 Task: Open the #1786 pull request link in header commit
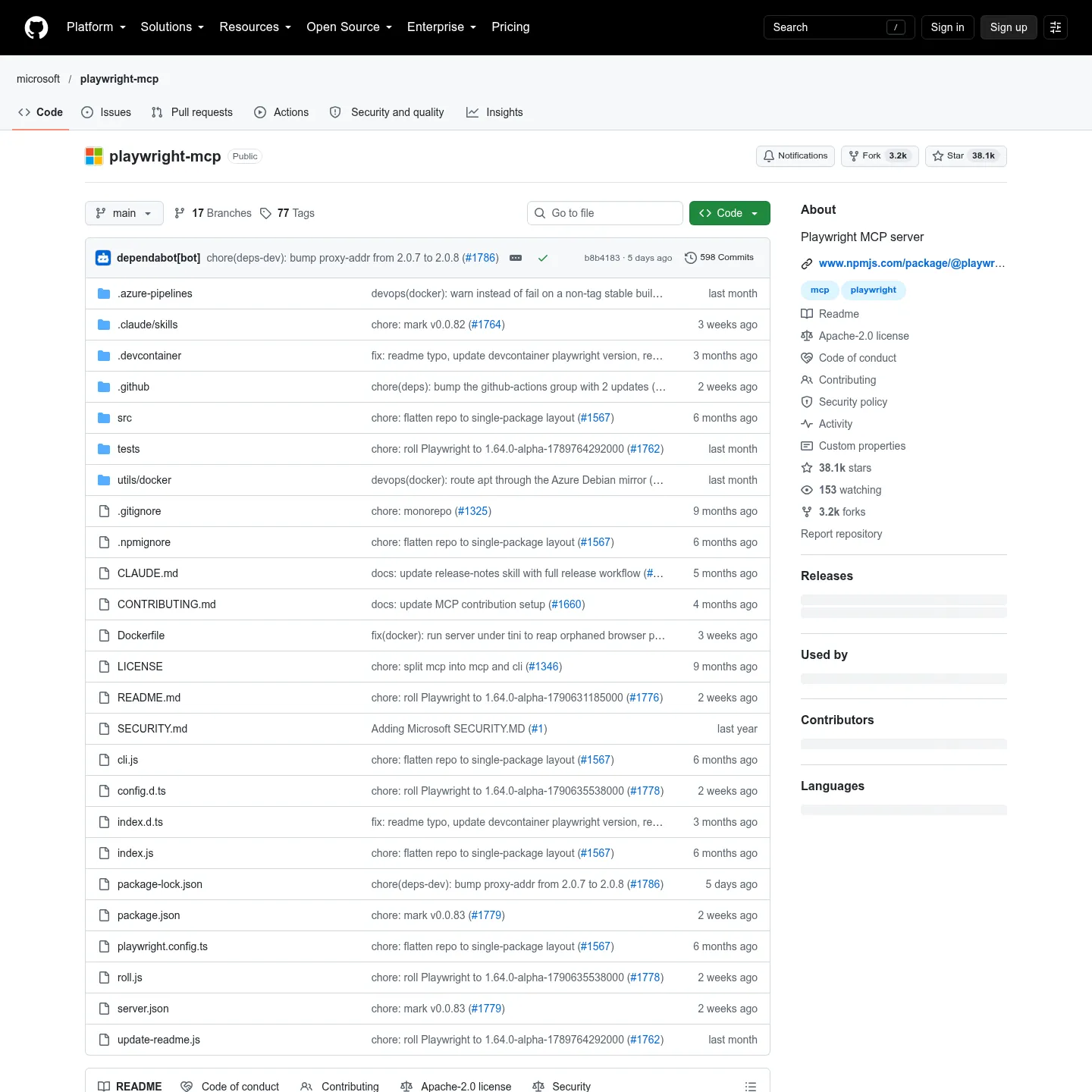[481, 258]
